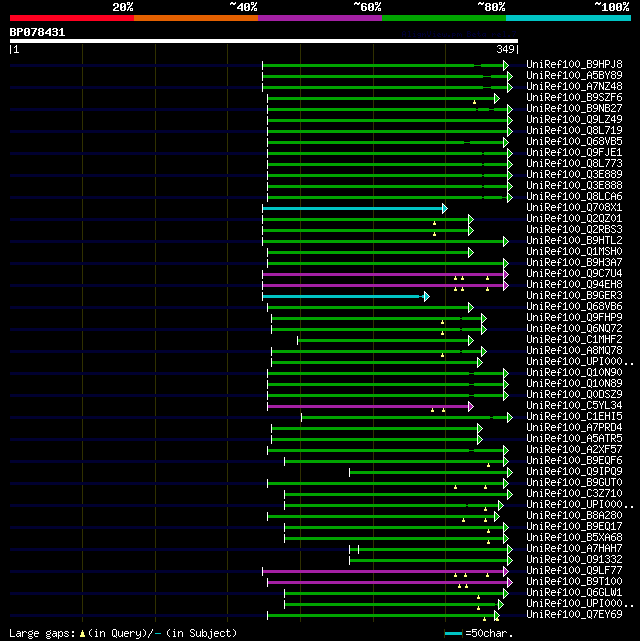Viewport: 640px width, 641px height.
Task: Click the UniRef100_B5XA68 label
Action: (x=574, y=538)
